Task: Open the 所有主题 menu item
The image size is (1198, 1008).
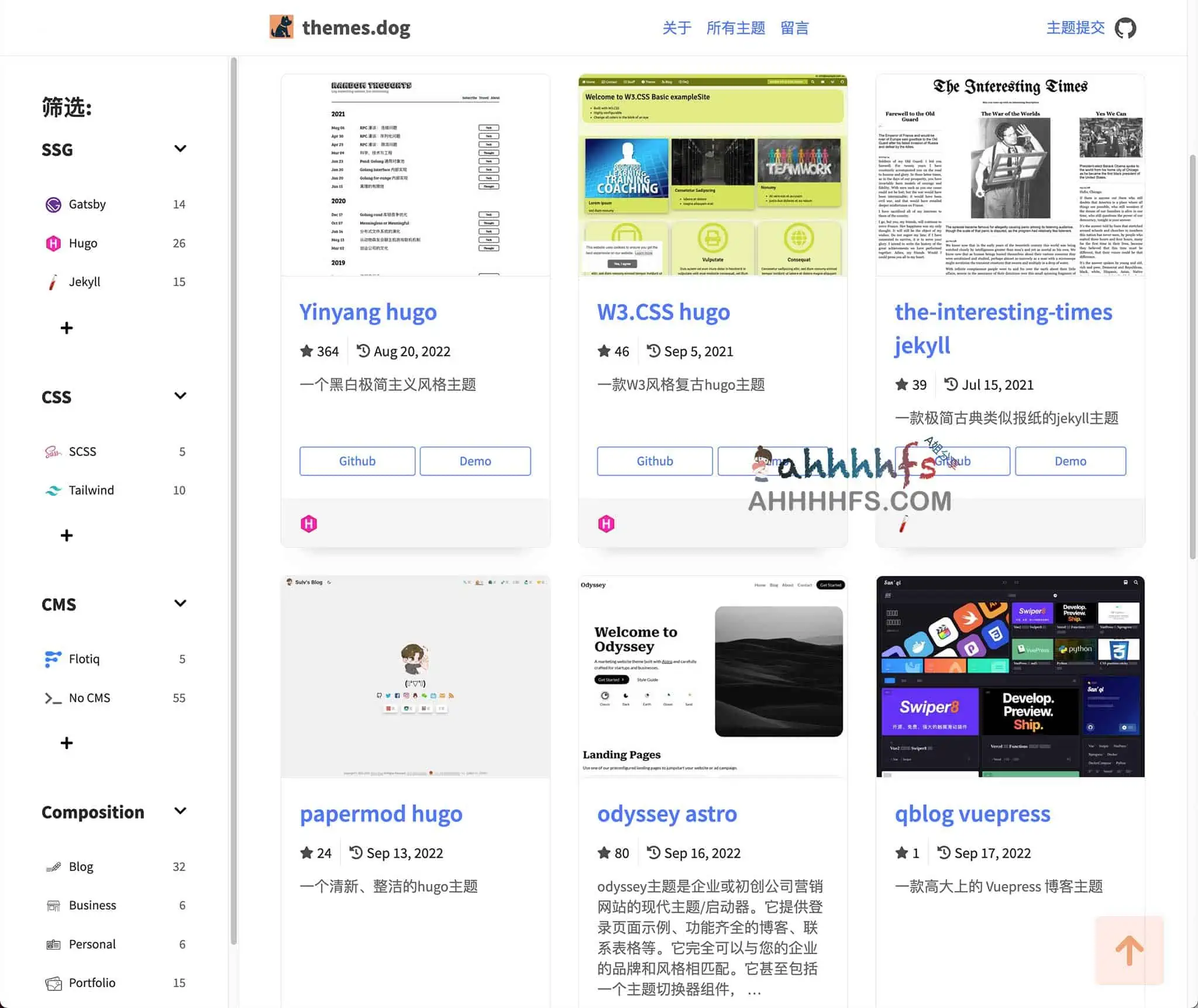Action: [x=735, y=28]
